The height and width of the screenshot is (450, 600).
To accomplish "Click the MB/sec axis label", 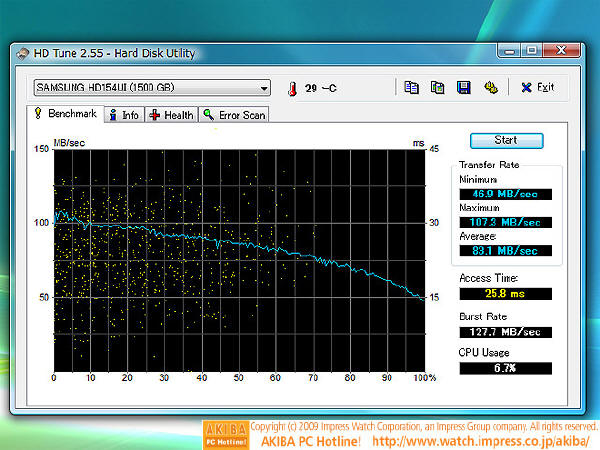I will 69,143.
